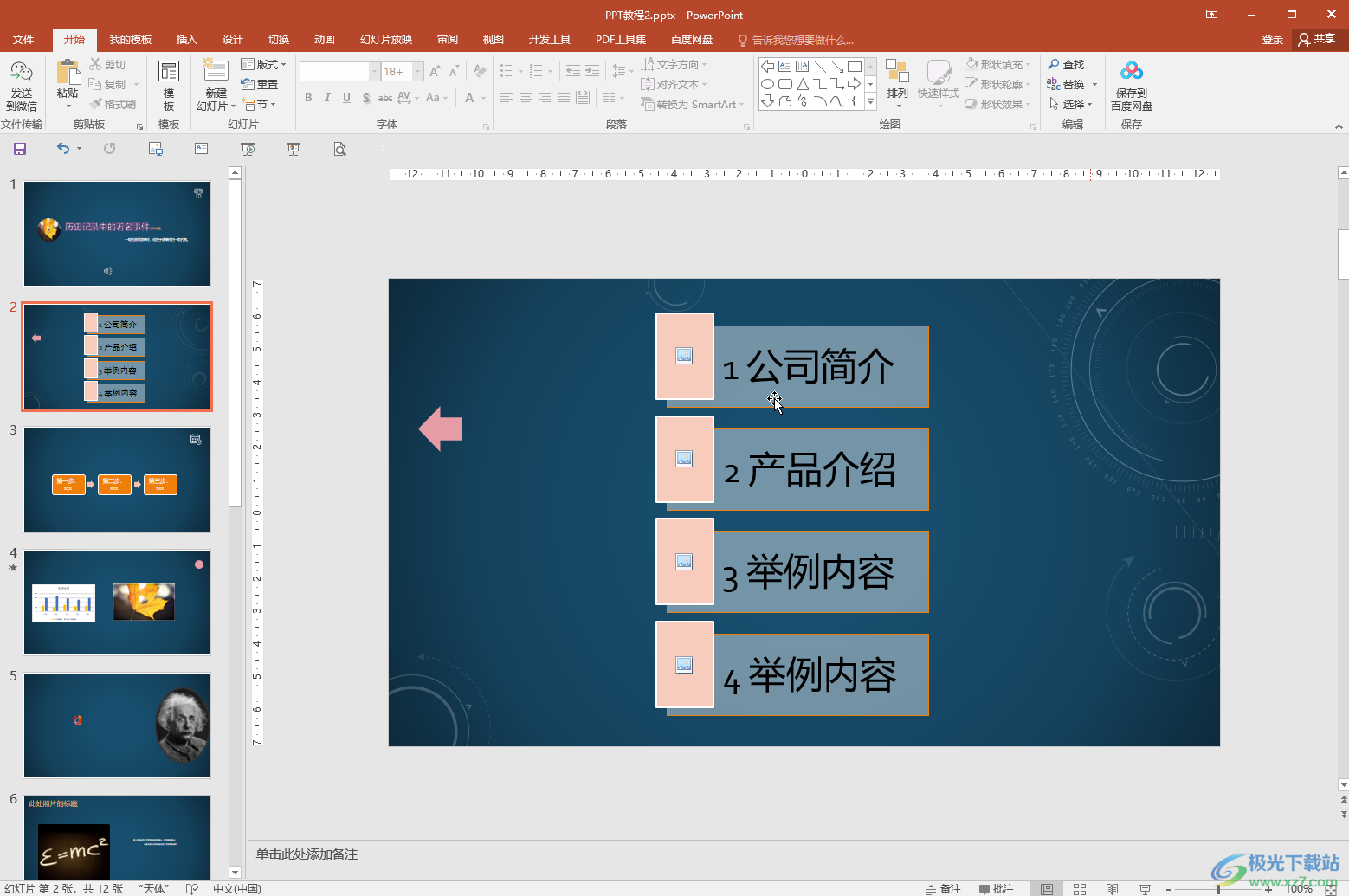The height and width of the screenshot is (896, 1349).
Task: Save presentation in quick access toolbar
Action: pos(19,149)
